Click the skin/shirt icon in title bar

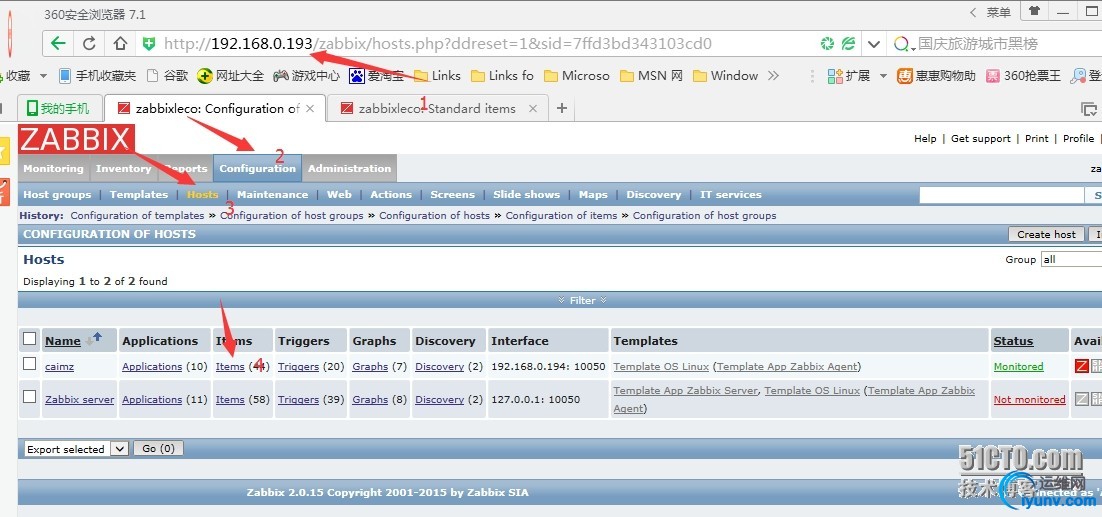pyautogui.click(x=1035, y=11)
